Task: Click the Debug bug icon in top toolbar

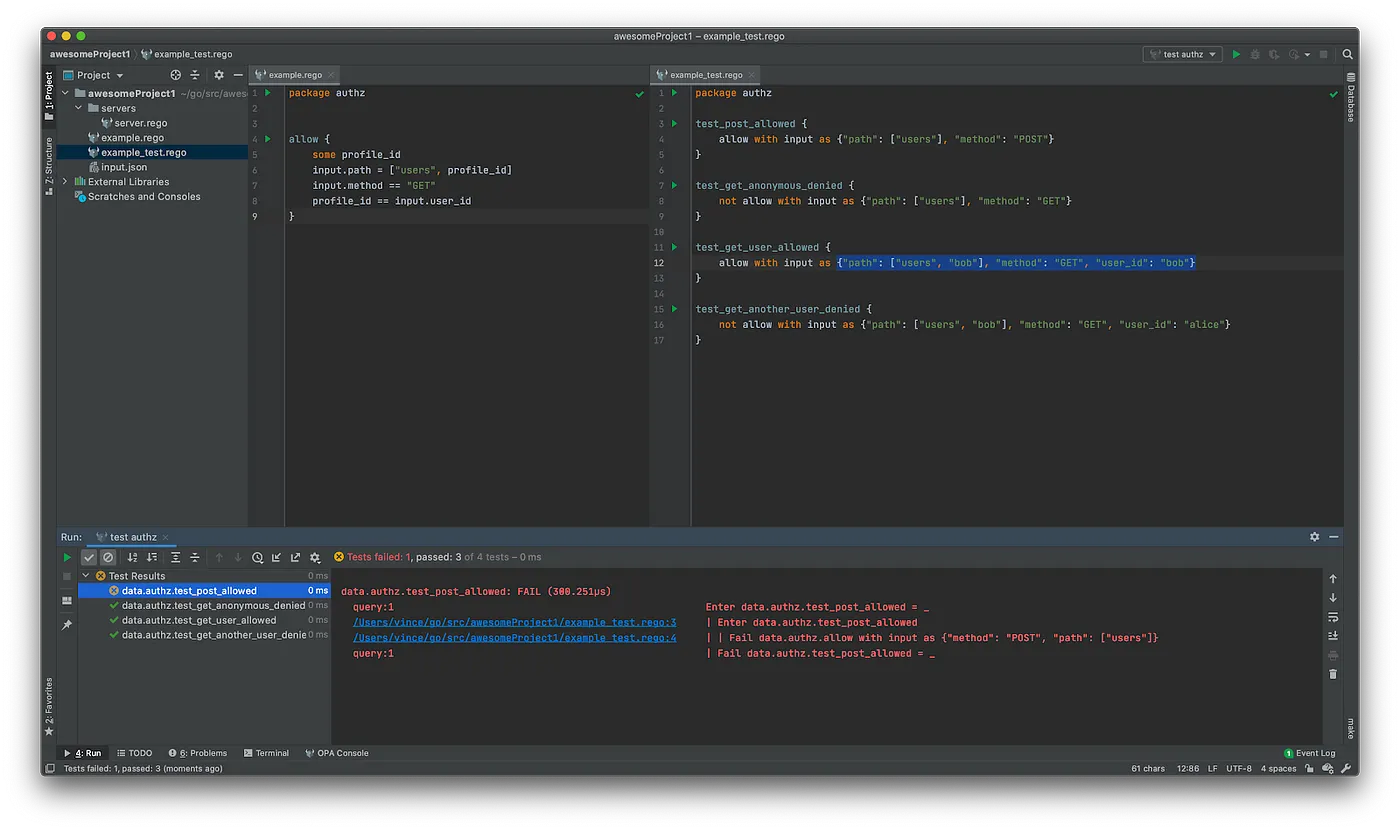Action: 1255,54
